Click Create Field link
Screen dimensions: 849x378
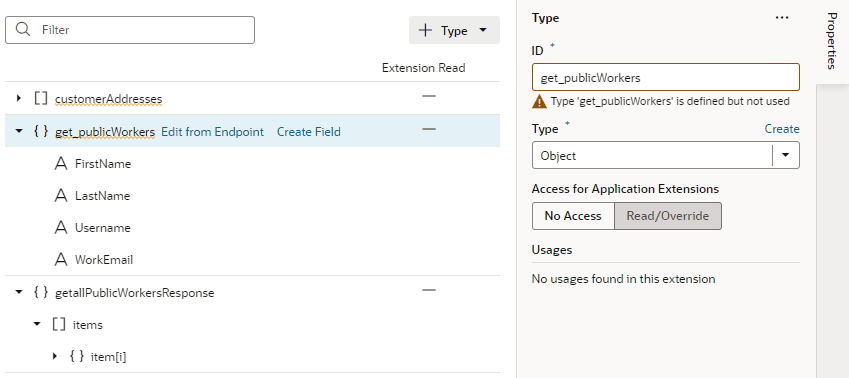tap(309, 132)
